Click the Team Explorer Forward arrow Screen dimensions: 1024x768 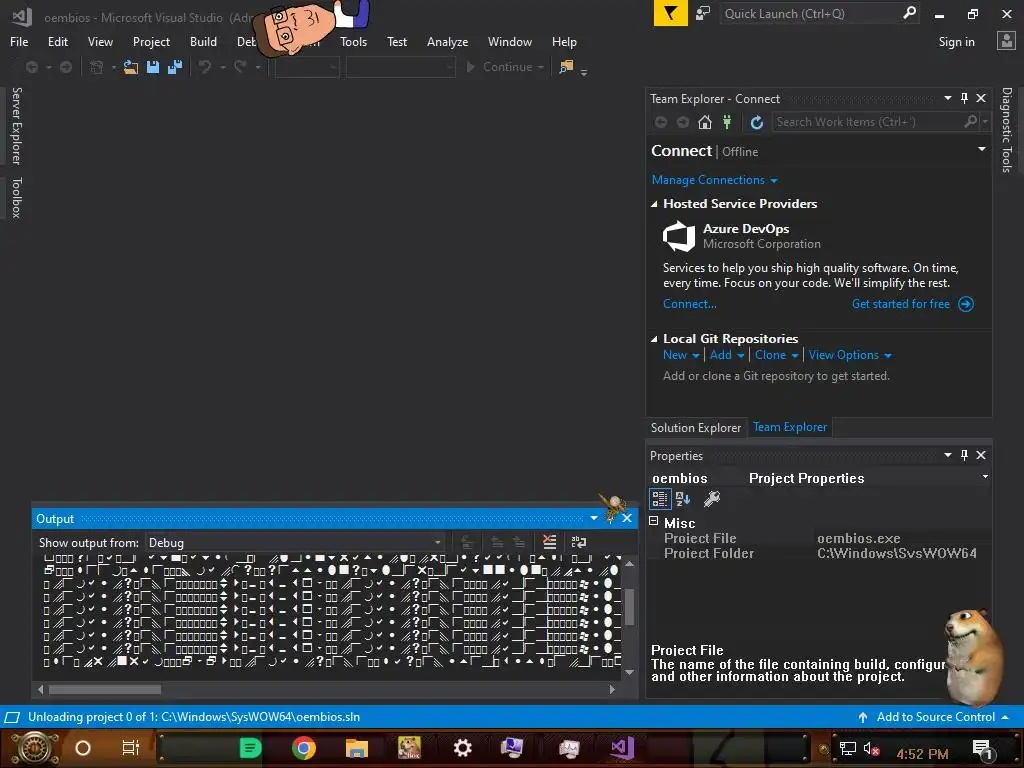coord(682,122)
